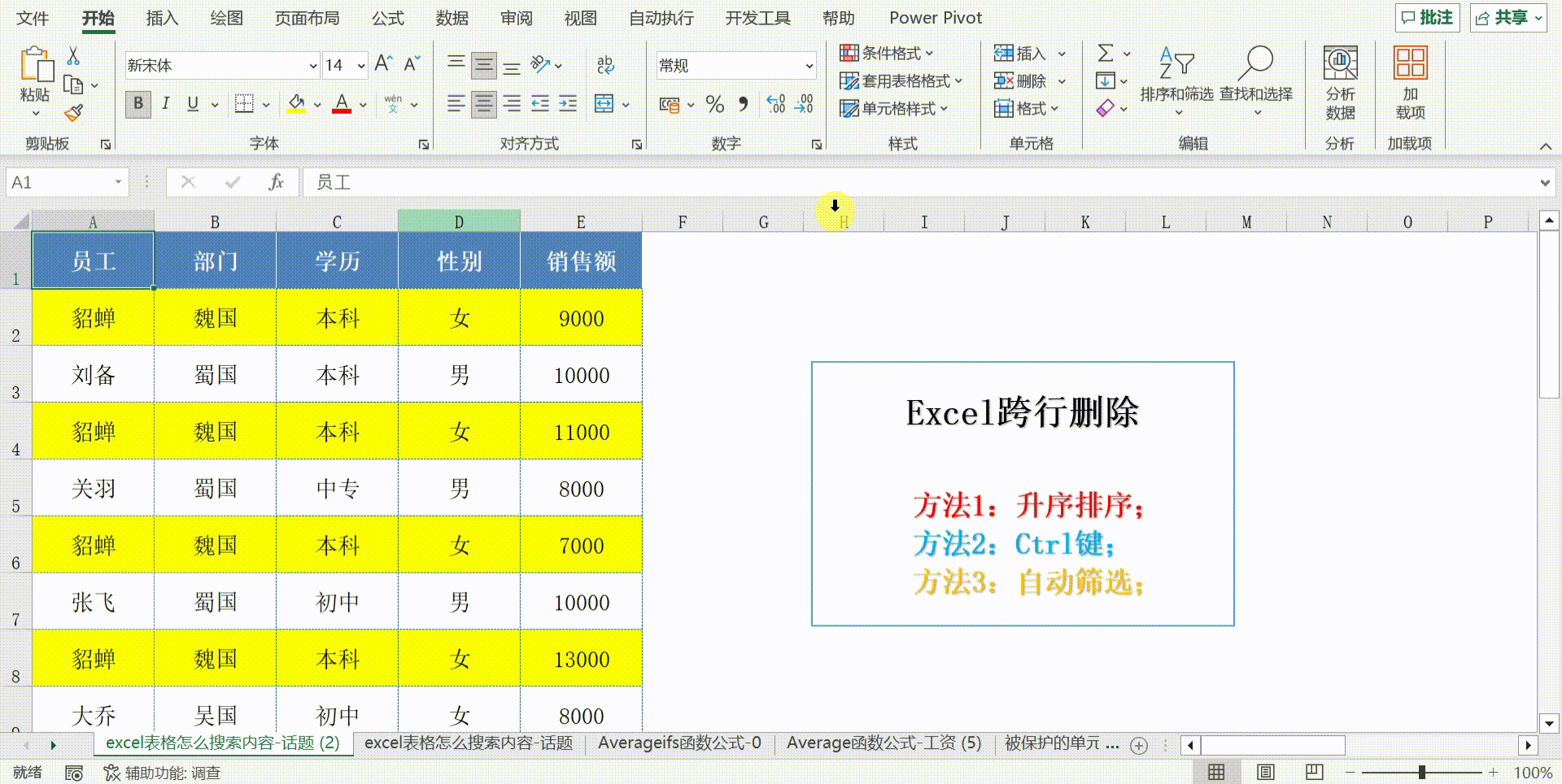The image size is (1562, 784).
Task: Click the Cut scissors icon
Action: pyautogui.click(x=73, y=56)
